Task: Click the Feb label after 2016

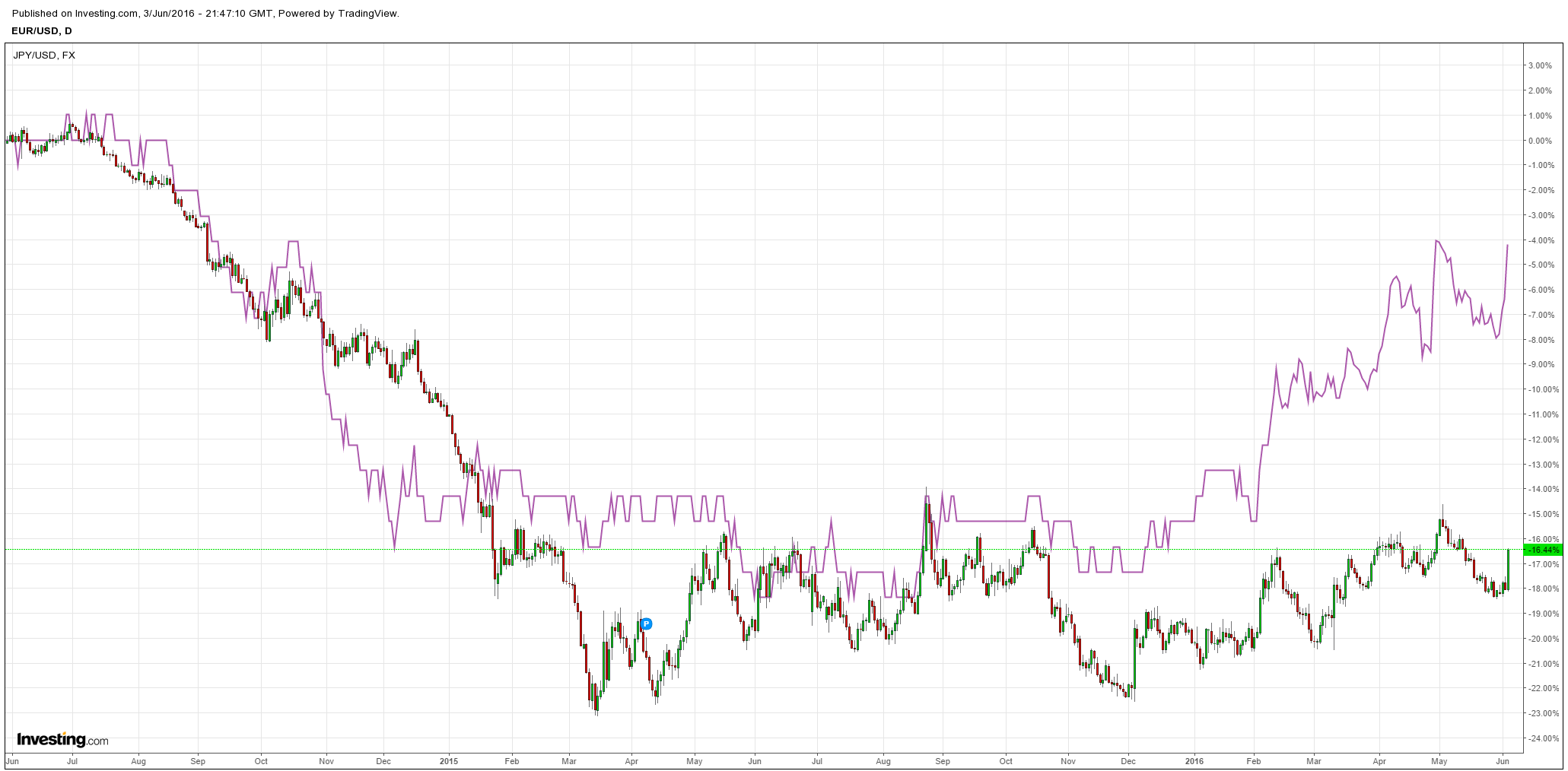Action: click(1254, 760)
